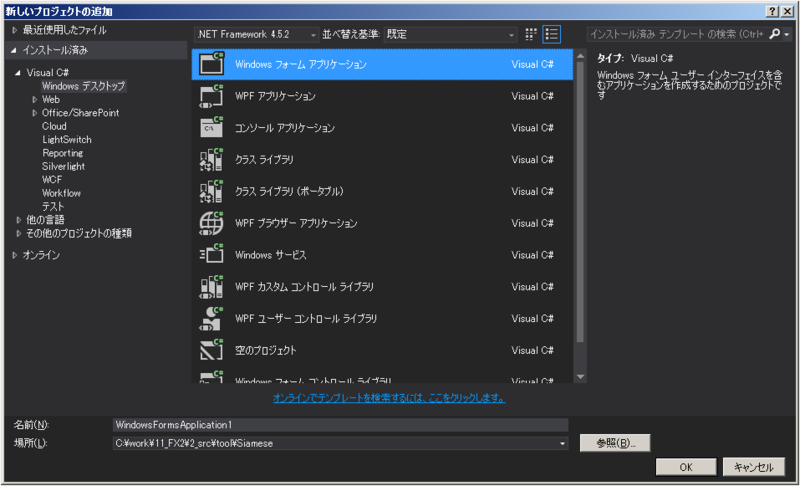This screenshot has height=486, width=800.
Task: Expand the その他のプロジェクトの種類 node
Action: (18, 233)
